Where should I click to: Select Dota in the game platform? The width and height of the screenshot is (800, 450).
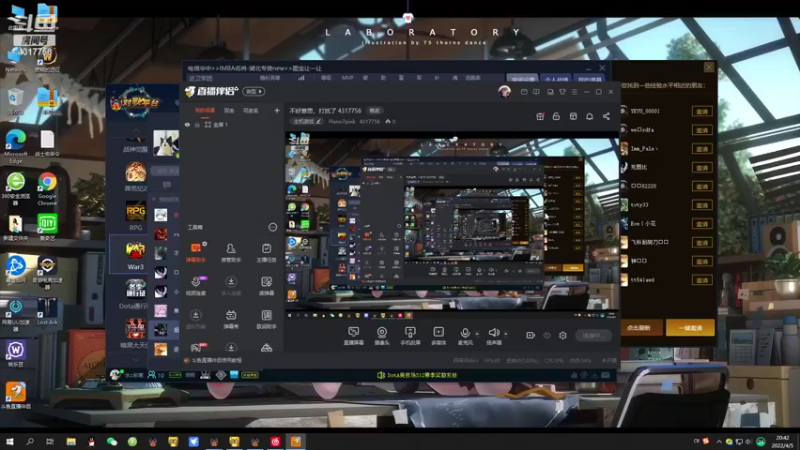(135, 294)
